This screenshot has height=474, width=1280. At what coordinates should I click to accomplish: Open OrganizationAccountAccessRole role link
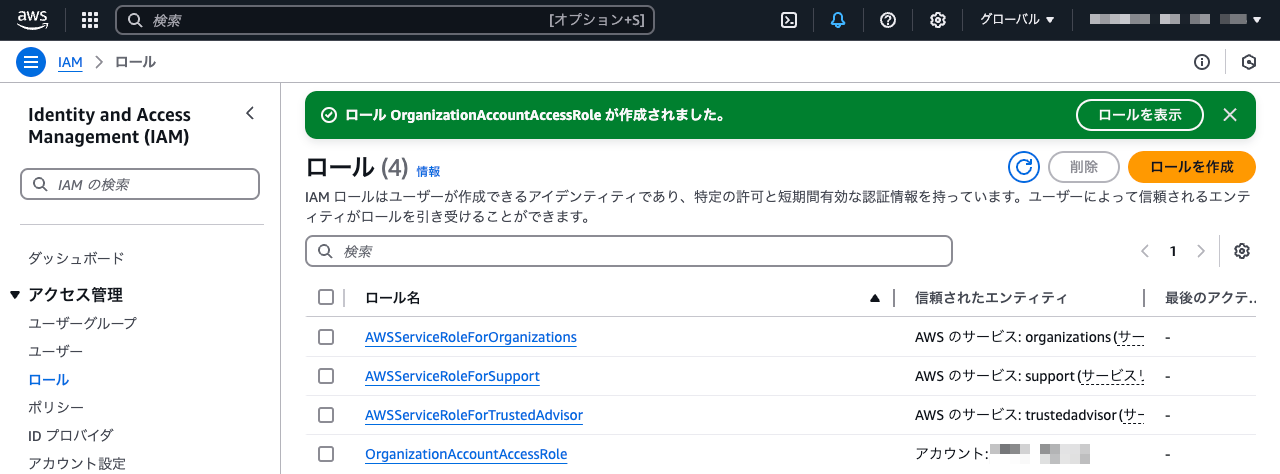coord(466,454)
